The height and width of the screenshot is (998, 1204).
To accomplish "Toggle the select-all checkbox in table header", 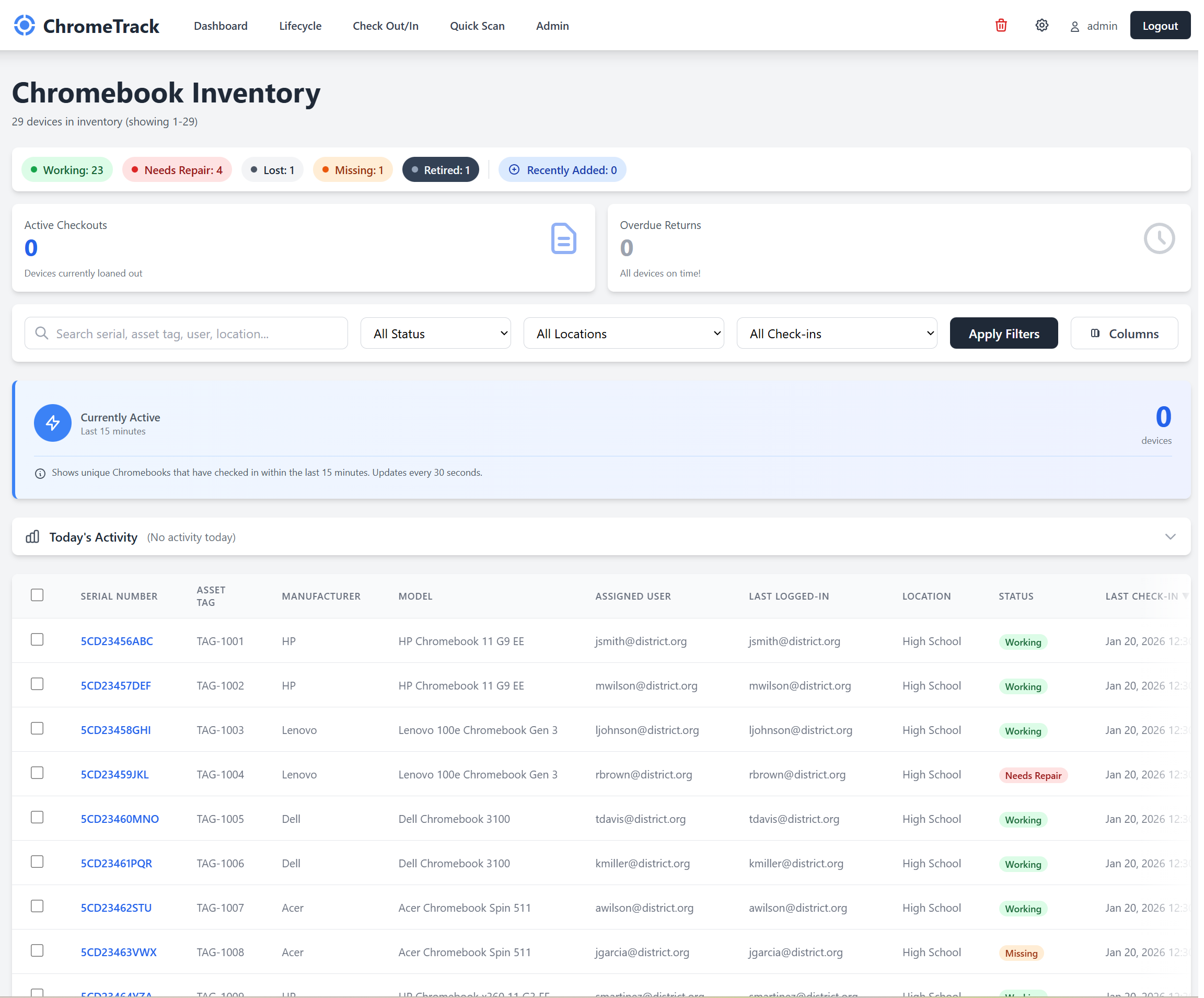I will pyautogui.click(x=37, y=595).
